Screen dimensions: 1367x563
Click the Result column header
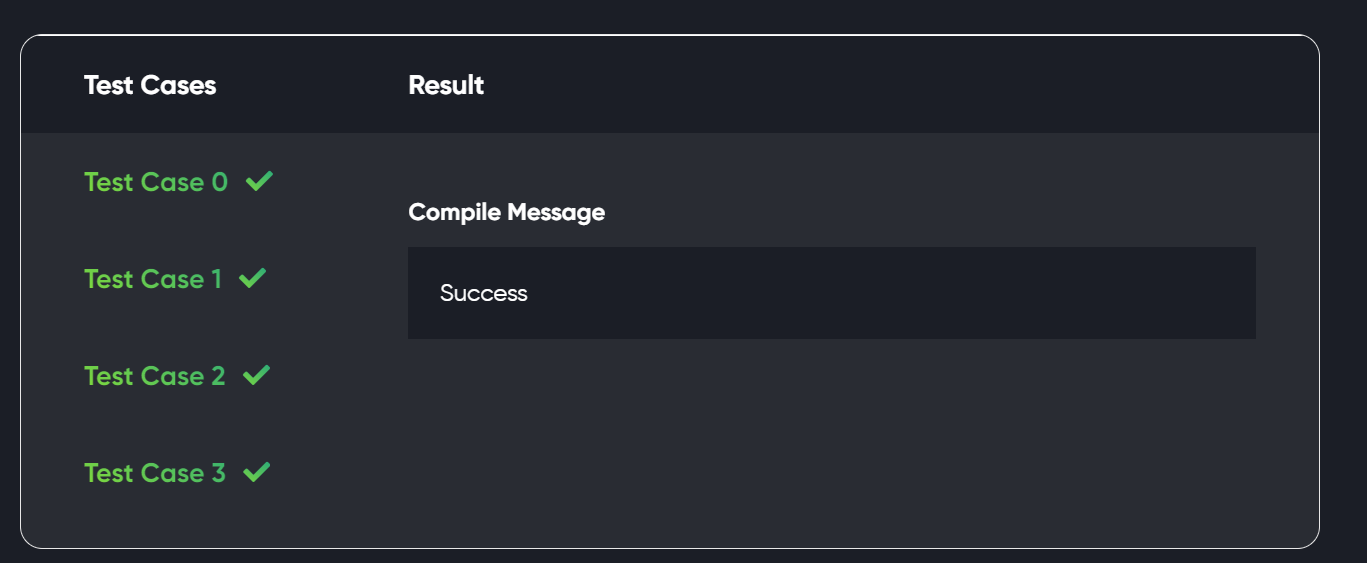pyautogui.click(x=446, y=86)
